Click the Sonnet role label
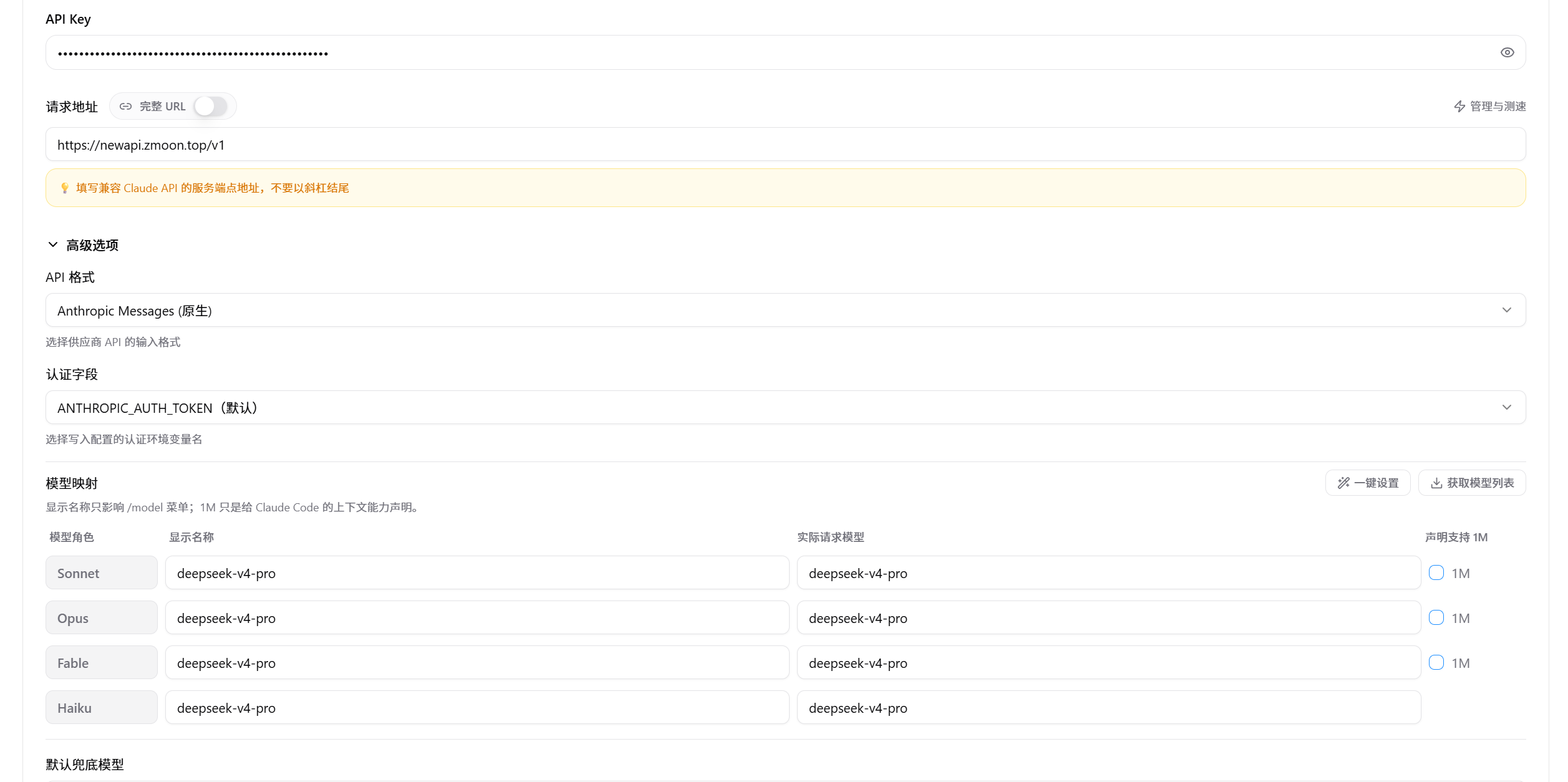The height and width of the screenshot is (782, 1568). point(101,572)
